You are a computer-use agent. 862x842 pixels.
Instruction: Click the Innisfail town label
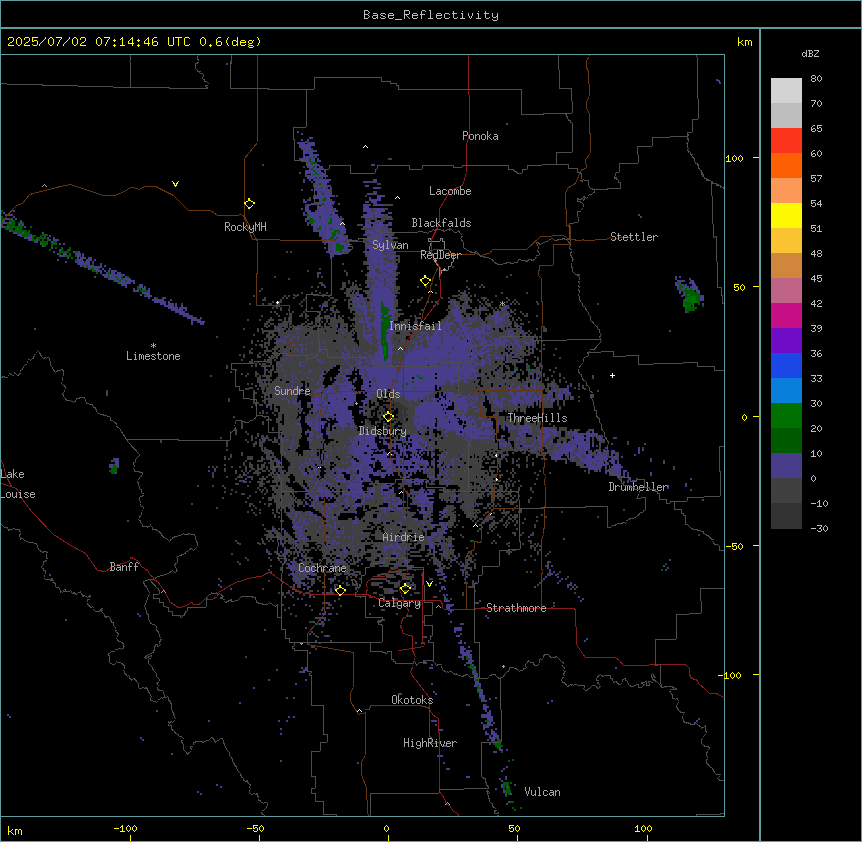coord(415,326)
